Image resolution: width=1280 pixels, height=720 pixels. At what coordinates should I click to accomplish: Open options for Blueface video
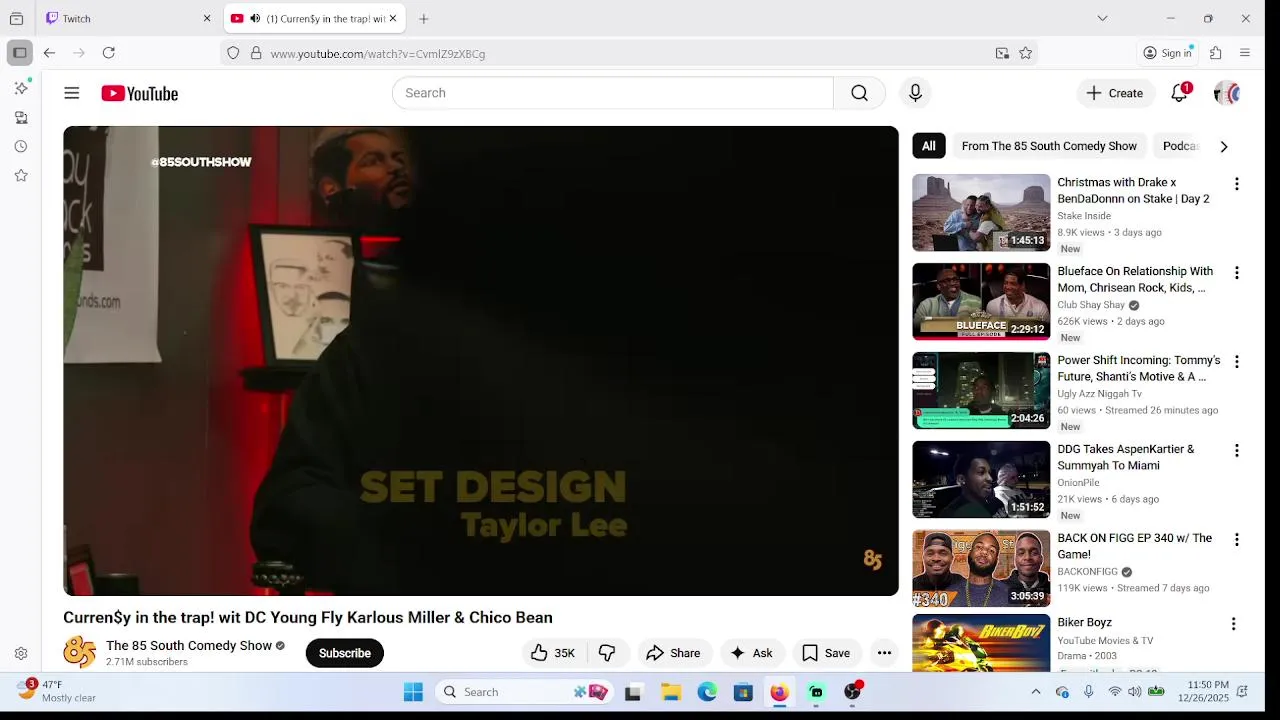(x=1236, y=273)
